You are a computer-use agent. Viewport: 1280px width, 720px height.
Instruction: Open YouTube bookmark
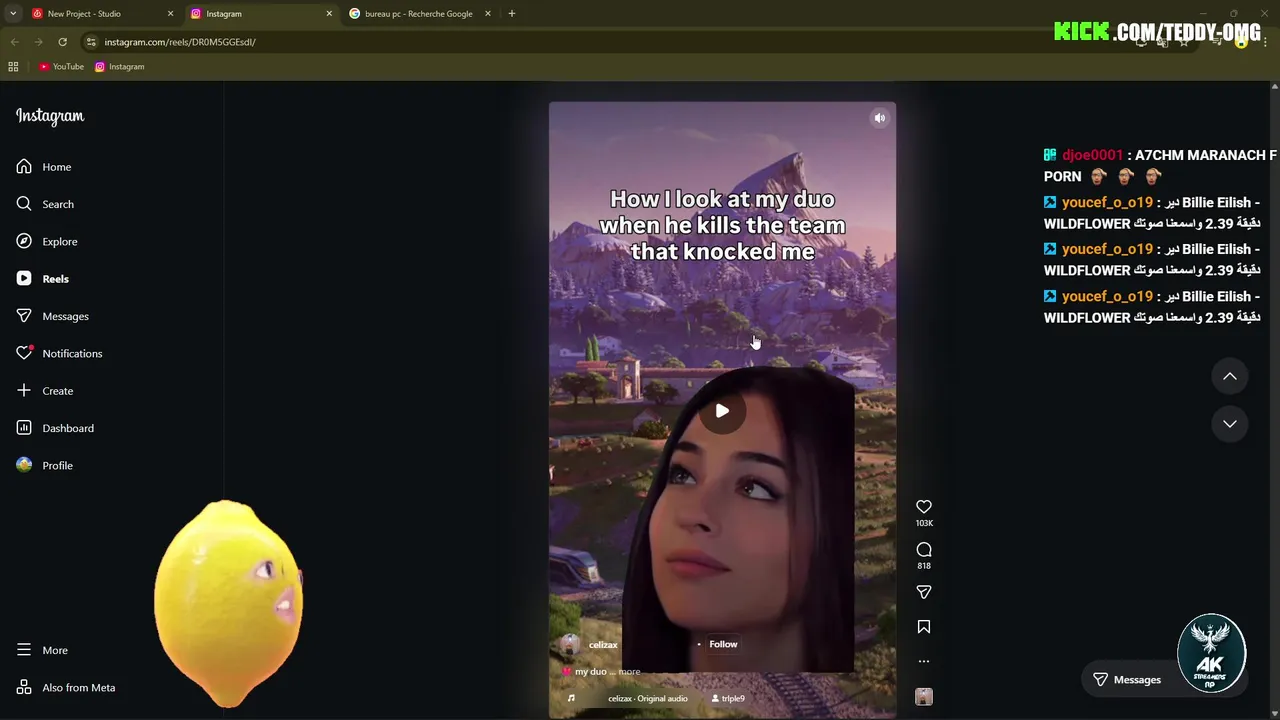click(x=61, y=67)
